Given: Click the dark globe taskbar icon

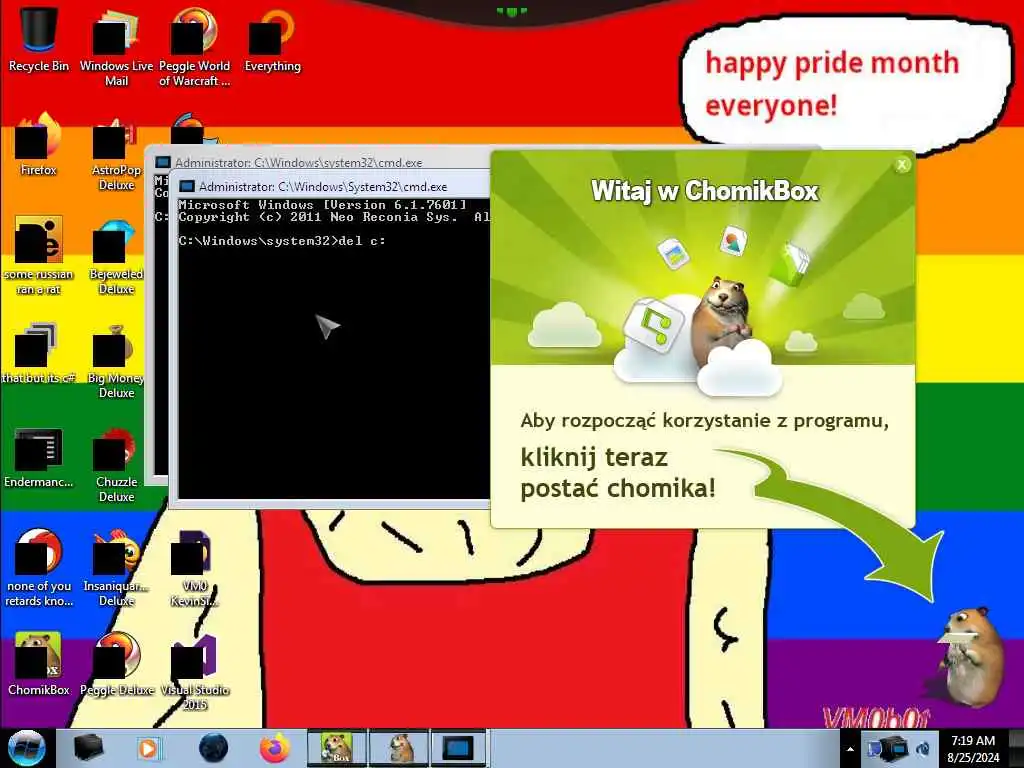Looking at the screenshot, I should tap(213, 748).
